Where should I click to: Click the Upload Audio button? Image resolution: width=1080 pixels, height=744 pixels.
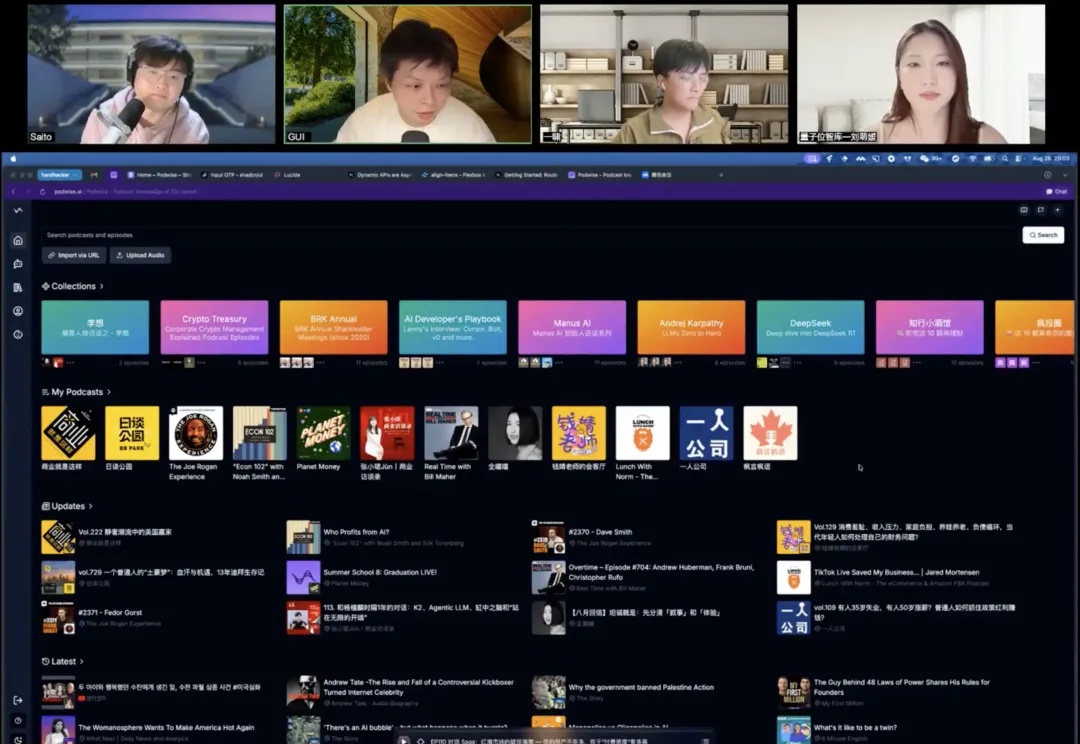pos(139,254)
